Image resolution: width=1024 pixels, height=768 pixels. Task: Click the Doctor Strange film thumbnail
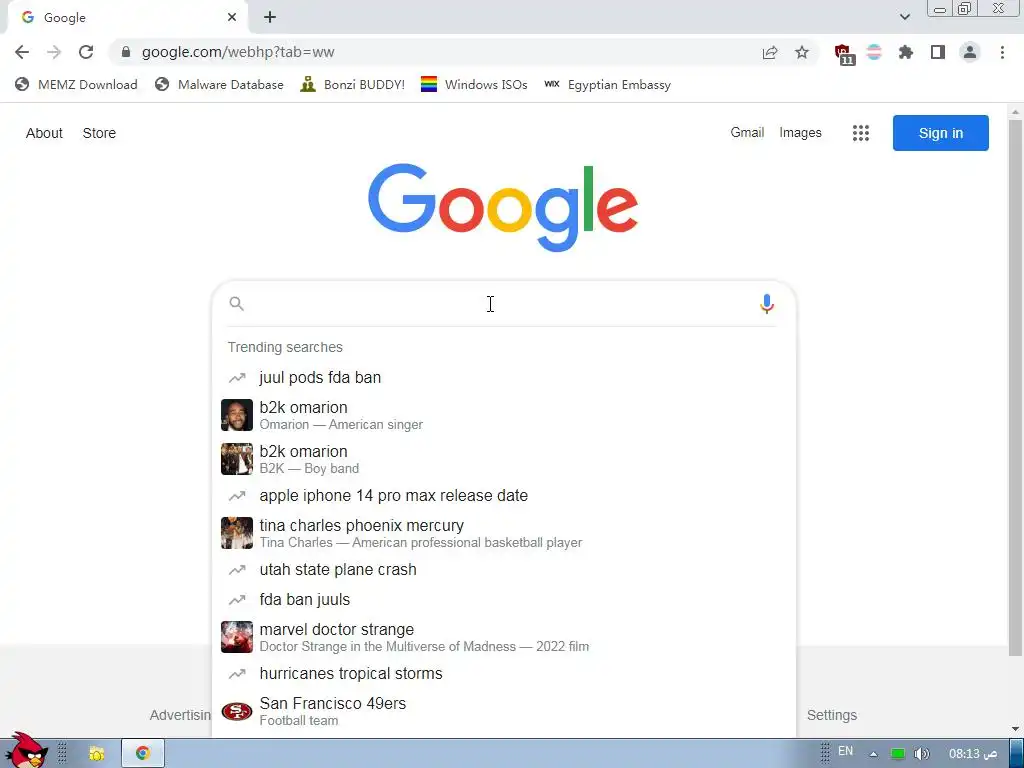[x=236, y=637]
